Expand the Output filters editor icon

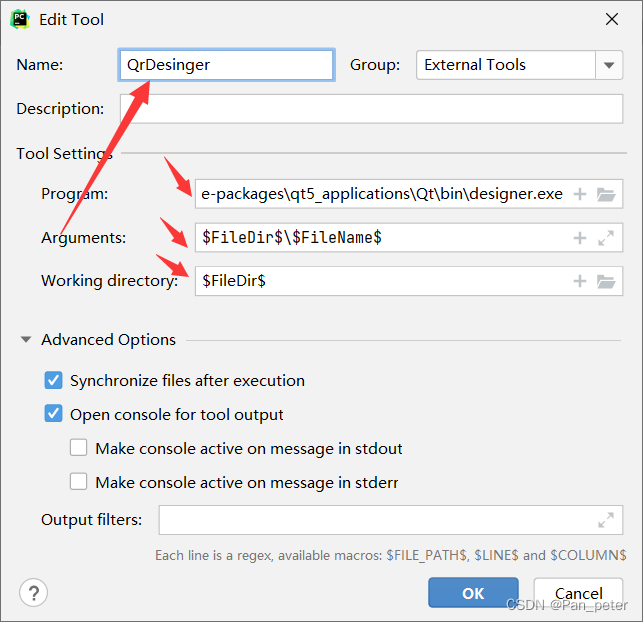click(606, 520)
